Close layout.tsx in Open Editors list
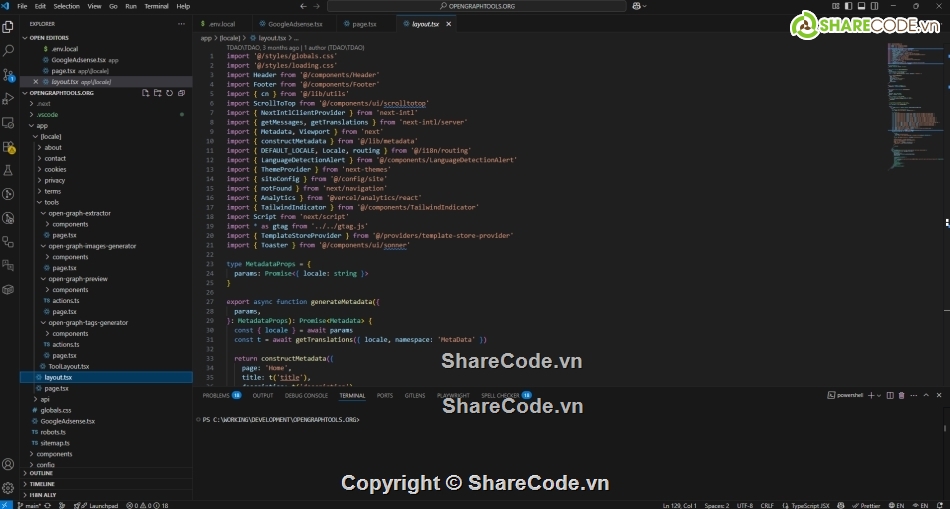Viewport: 950px width, 509px height. pos(35,81)
